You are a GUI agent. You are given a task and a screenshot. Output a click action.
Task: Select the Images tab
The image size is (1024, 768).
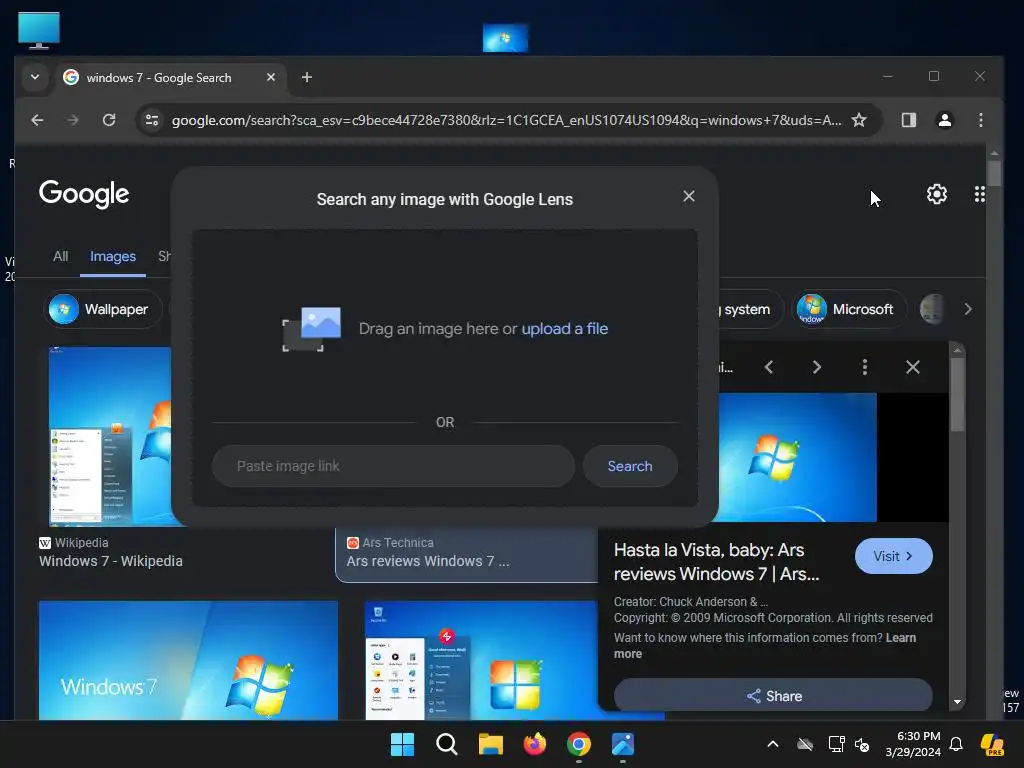click(113, 257)
